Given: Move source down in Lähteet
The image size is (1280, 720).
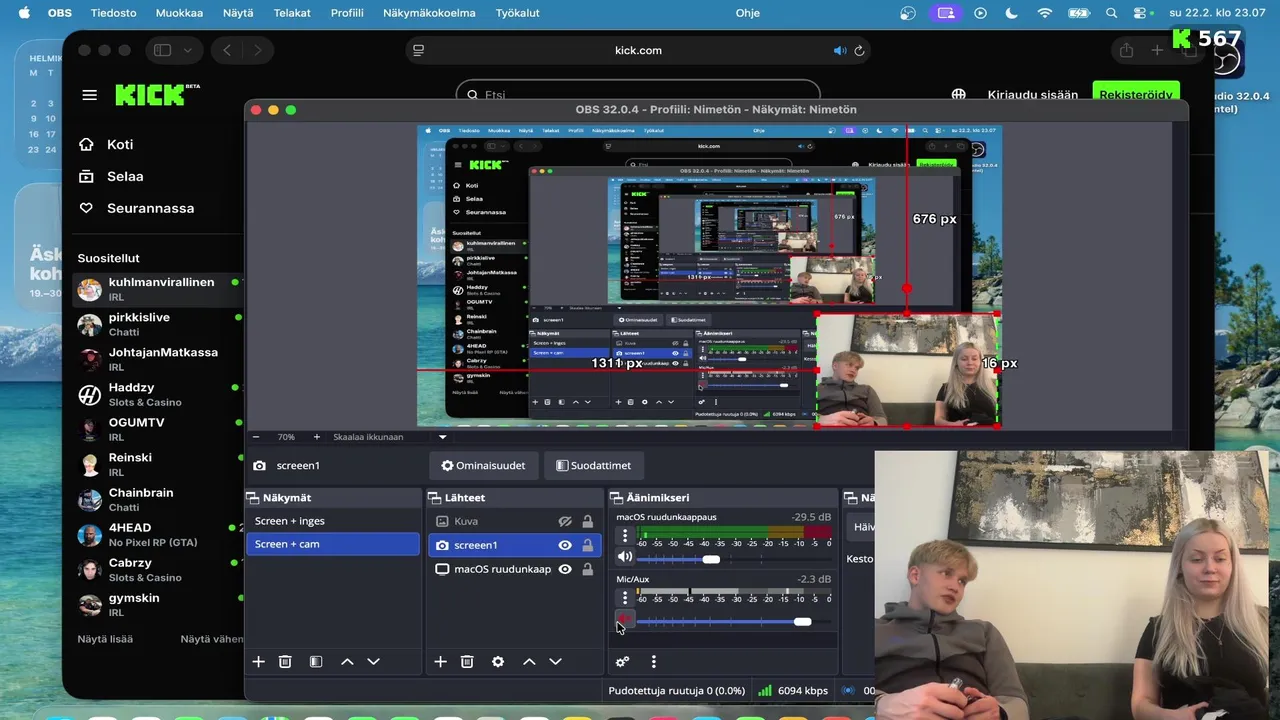Looking at the screenshot, I should [555, 662].
